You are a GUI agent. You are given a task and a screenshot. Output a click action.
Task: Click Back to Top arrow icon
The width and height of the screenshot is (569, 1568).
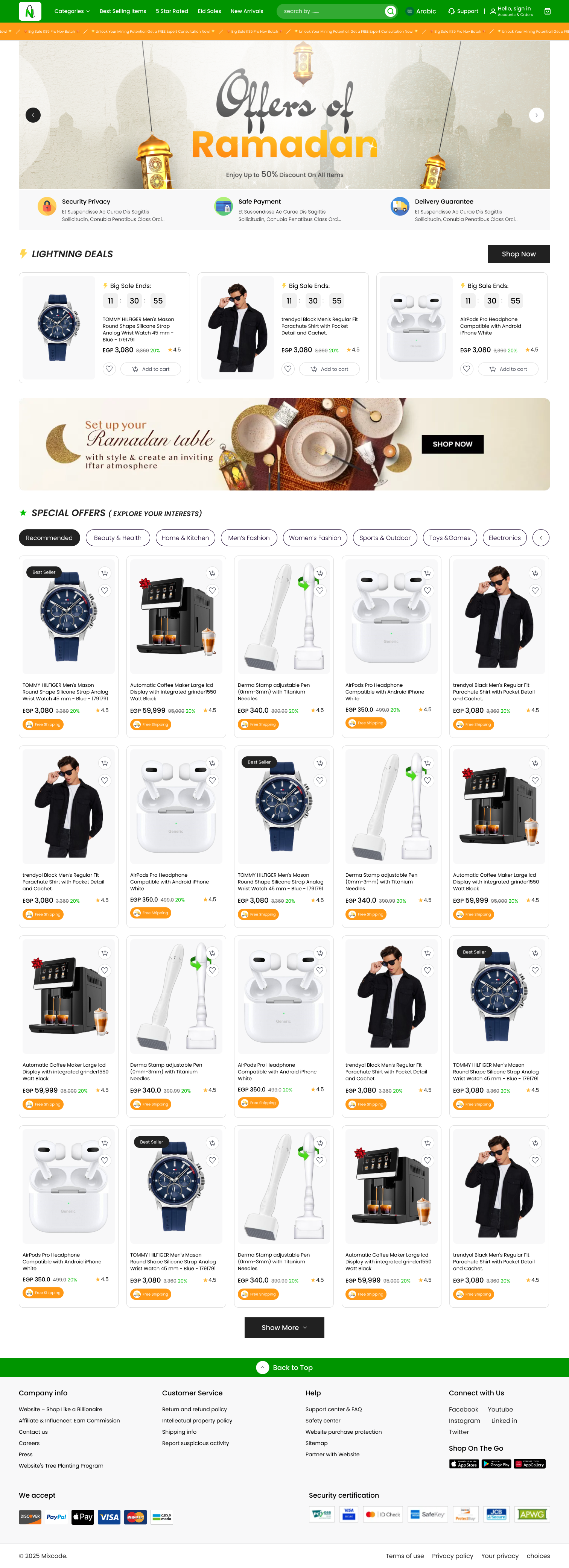263,1367
